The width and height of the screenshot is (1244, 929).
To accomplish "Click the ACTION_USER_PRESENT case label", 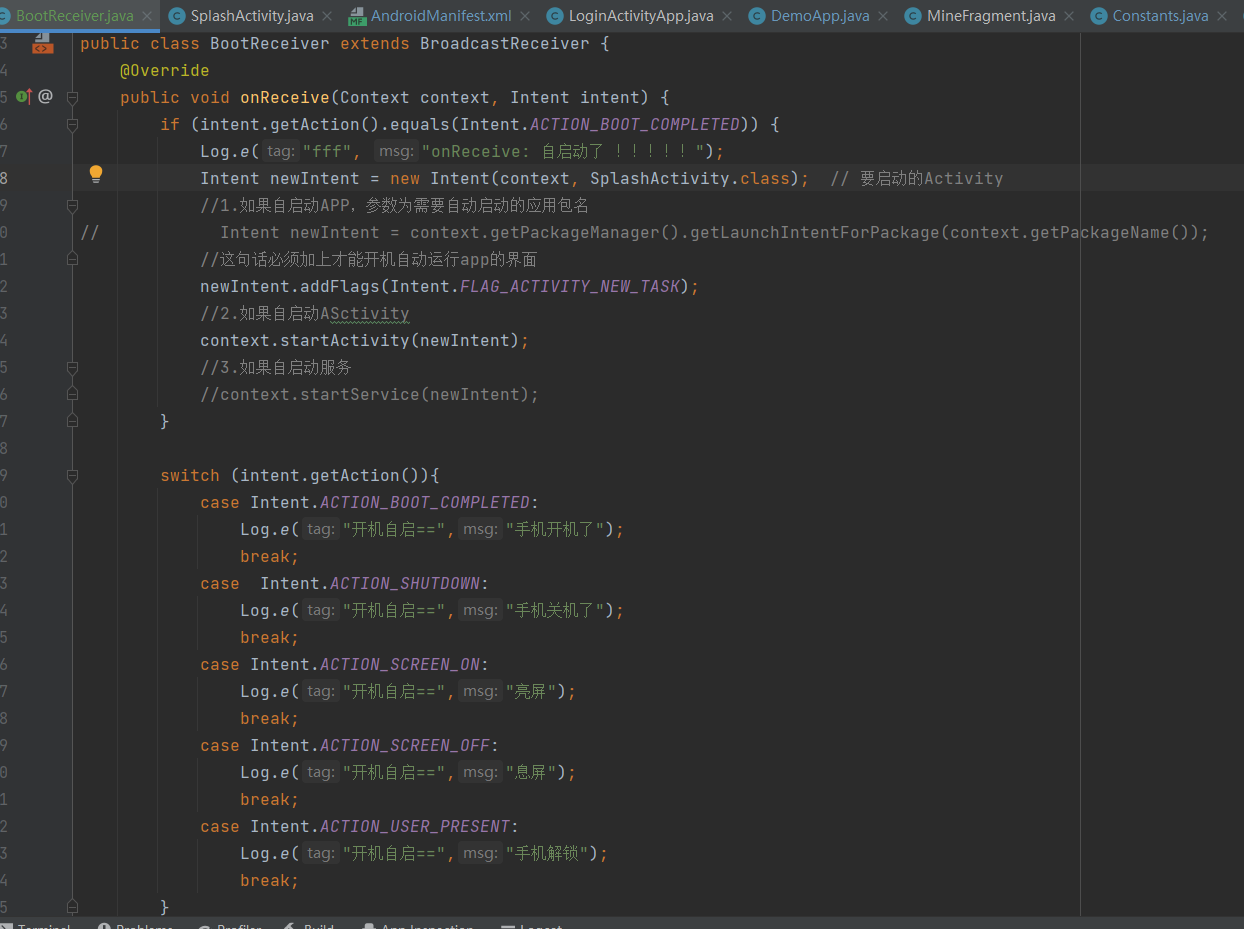I will point(415,827).
